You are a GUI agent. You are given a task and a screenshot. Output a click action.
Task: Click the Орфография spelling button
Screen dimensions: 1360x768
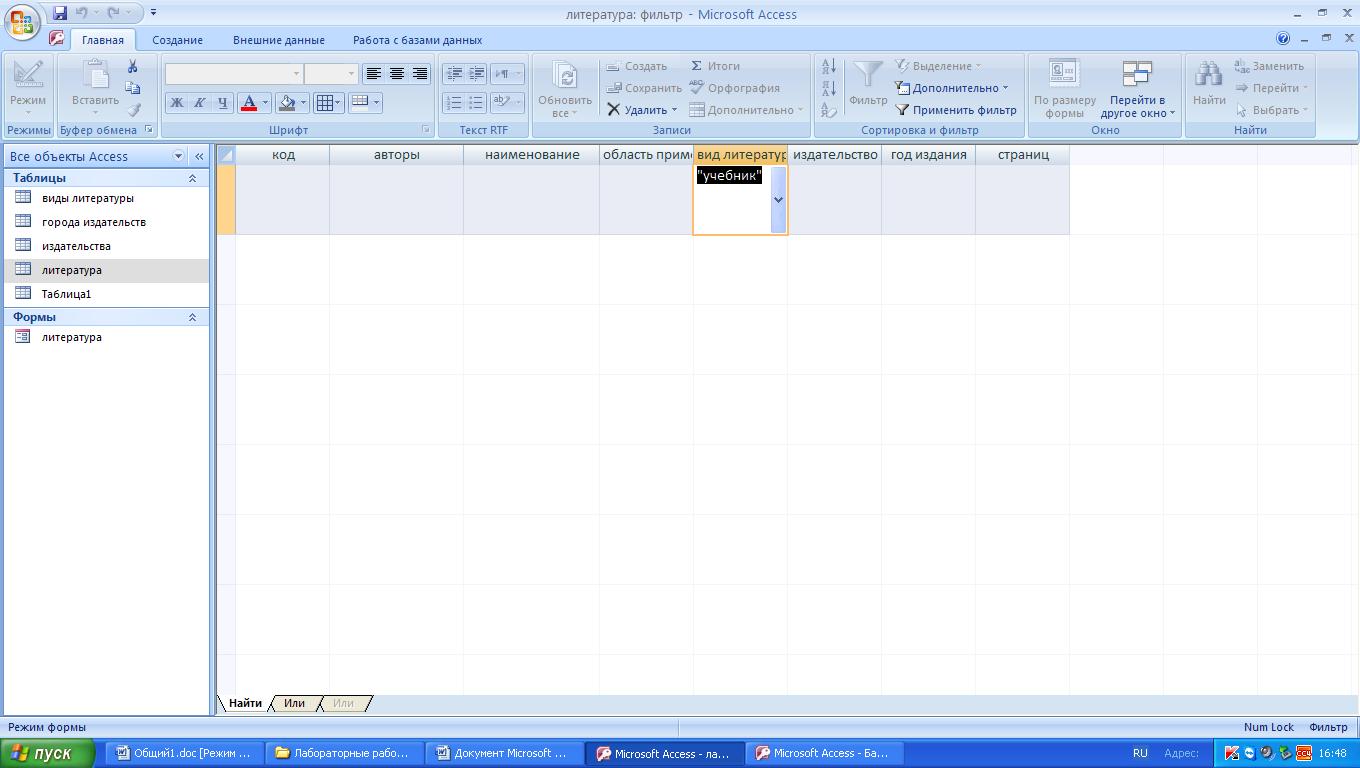point(734,88)
